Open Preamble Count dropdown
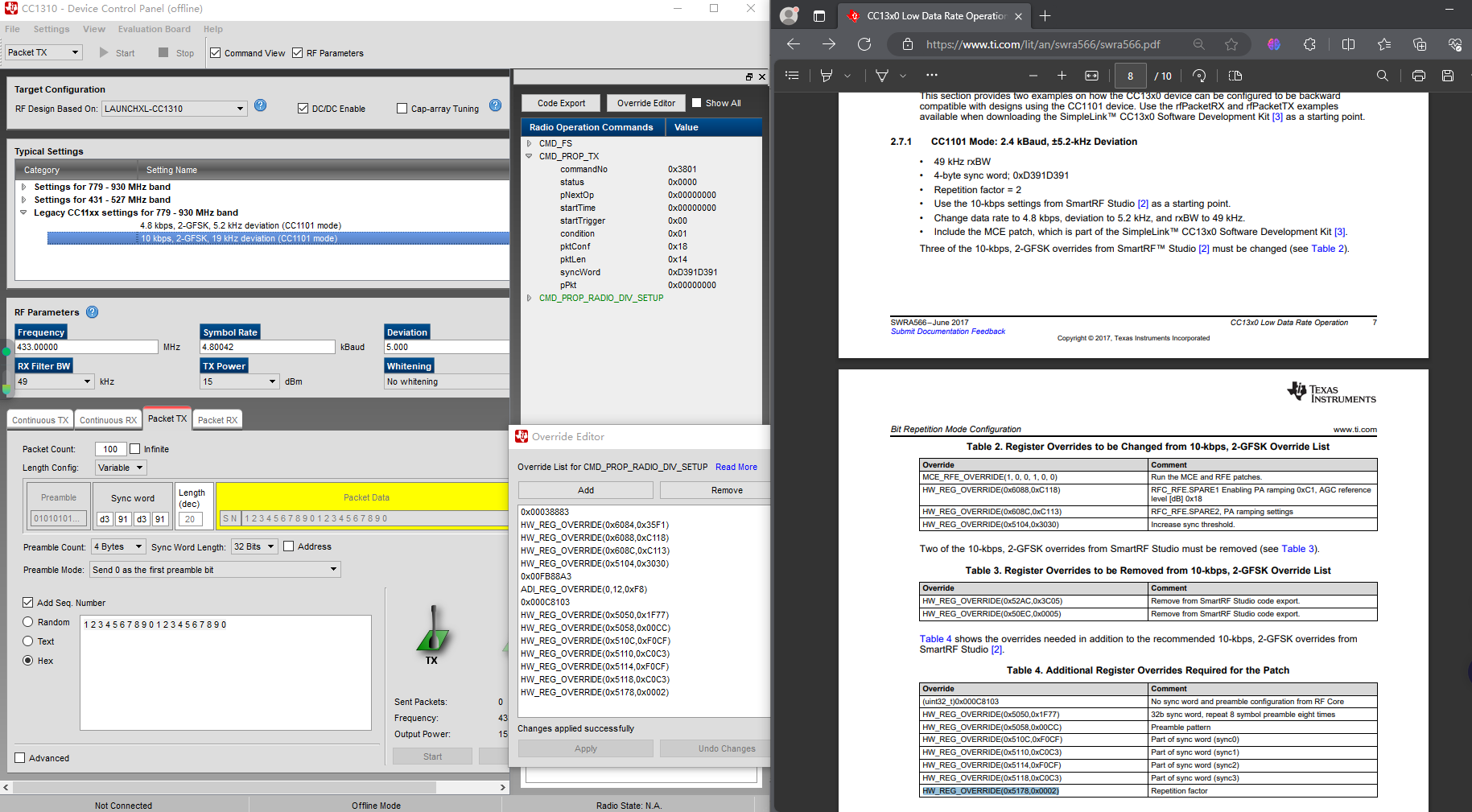 pos(118,546)
